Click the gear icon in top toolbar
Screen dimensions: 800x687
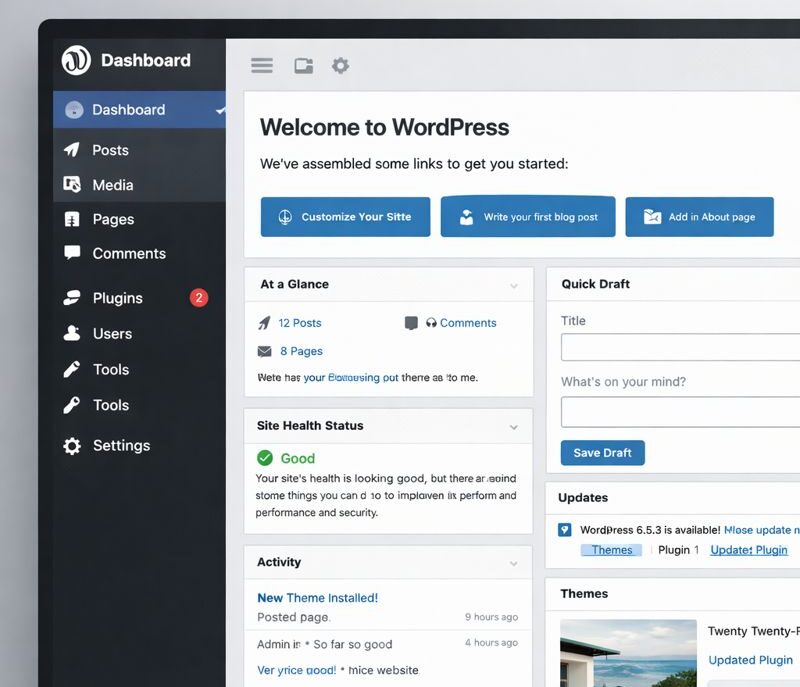(x=341, y=66)
